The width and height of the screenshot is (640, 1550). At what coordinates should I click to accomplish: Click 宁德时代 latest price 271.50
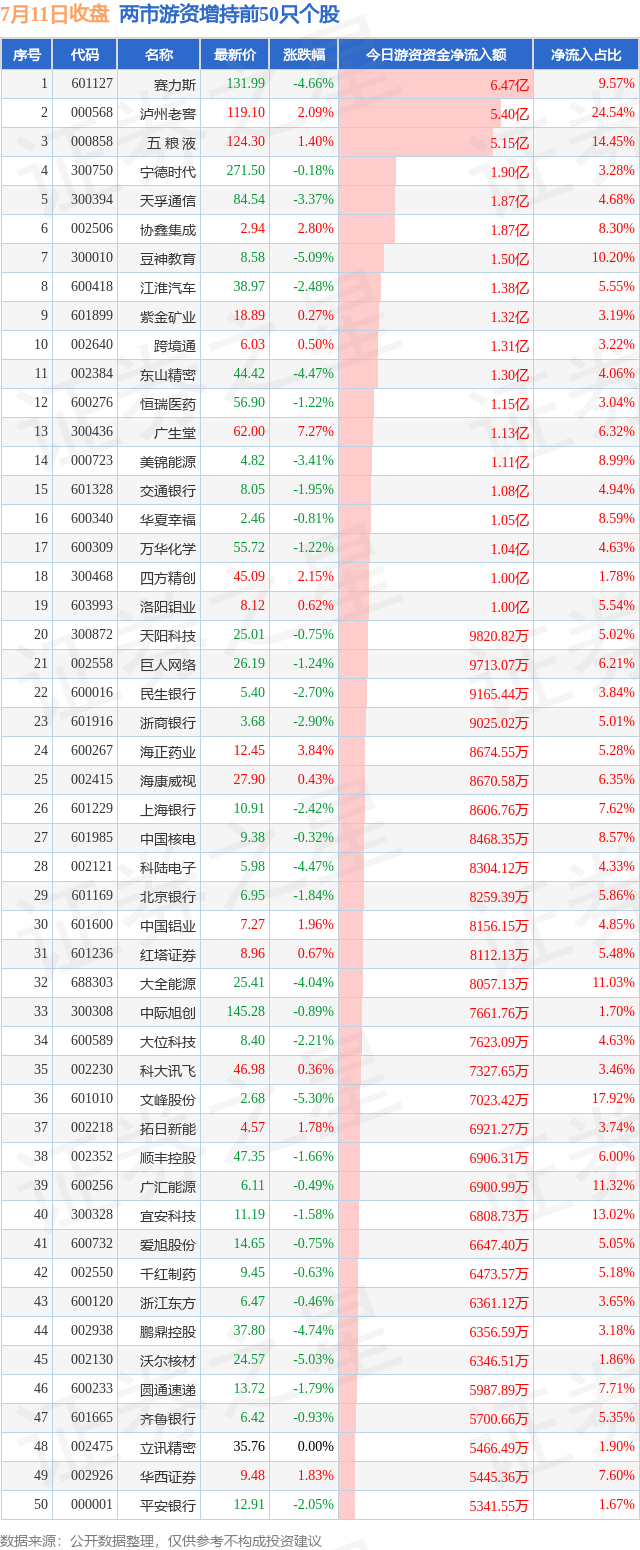pyautogui.click(x=246, y=171)
